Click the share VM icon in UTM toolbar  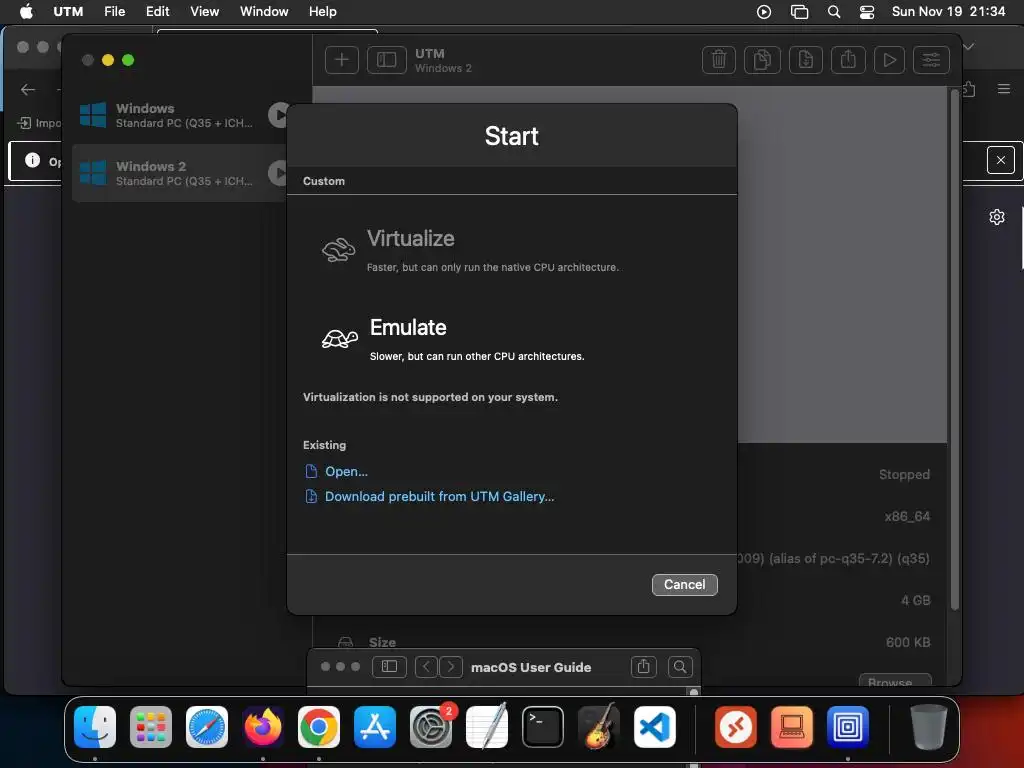click(x=848, y=60)
